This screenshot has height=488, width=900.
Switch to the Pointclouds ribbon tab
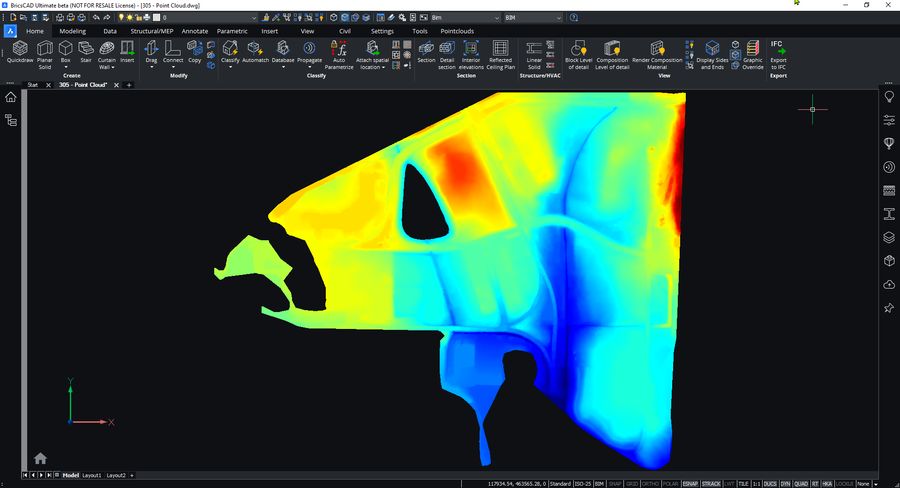457,31
